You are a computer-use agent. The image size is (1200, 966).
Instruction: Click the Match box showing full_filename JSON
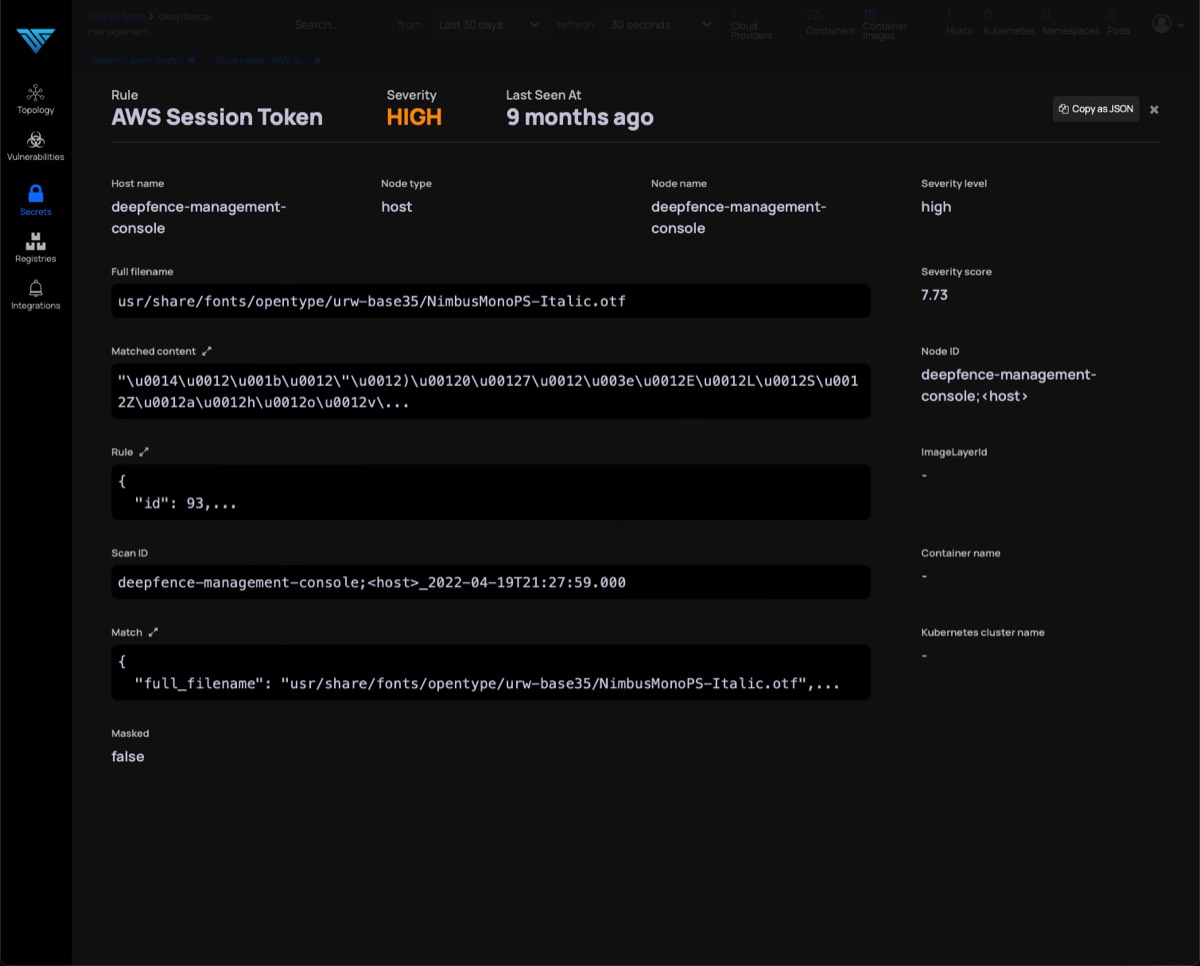[x=490, y=672]
